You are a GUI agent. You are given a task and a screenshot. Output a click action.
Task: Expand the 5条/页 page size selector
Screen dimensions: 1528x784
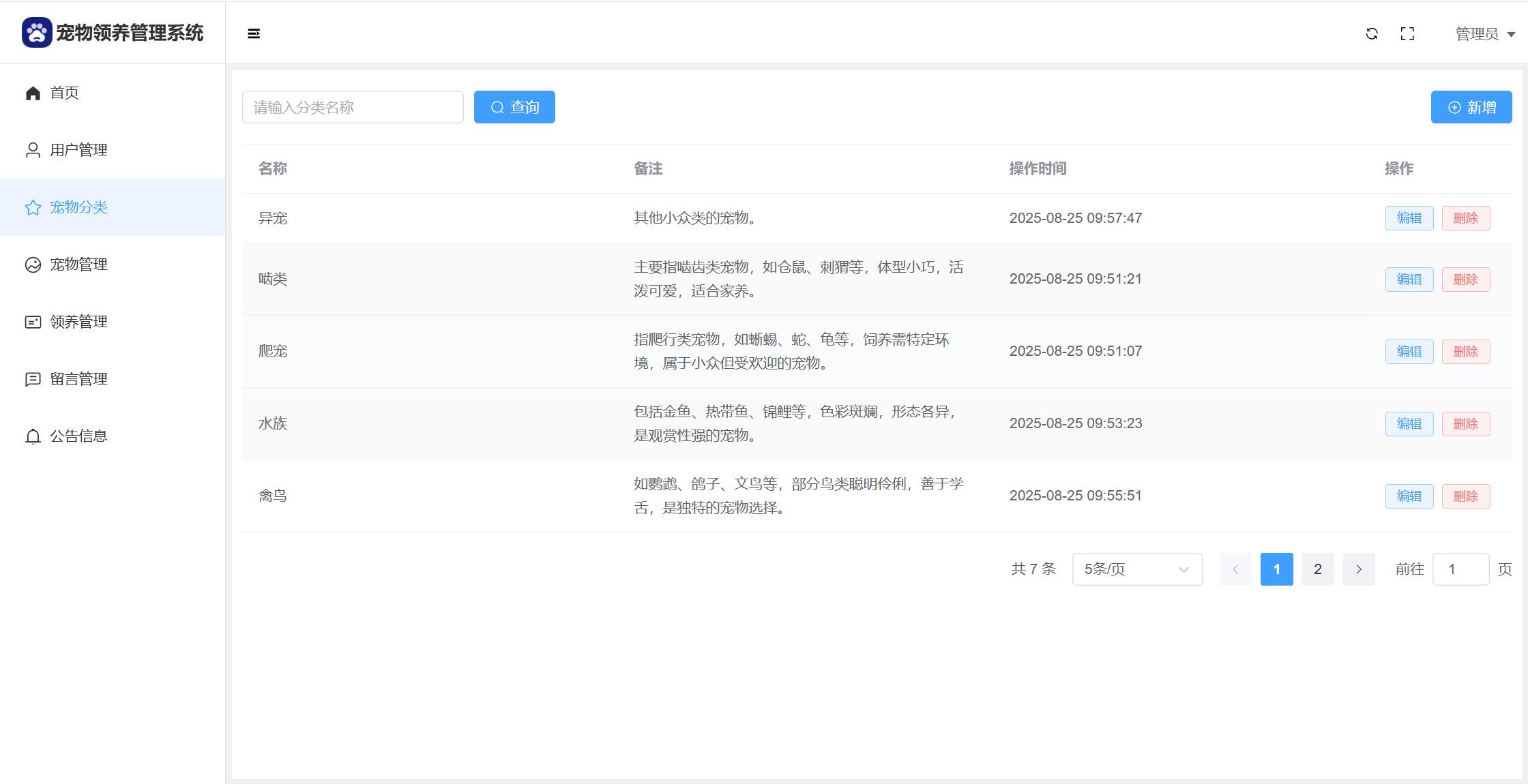(x=1137, y=569)
